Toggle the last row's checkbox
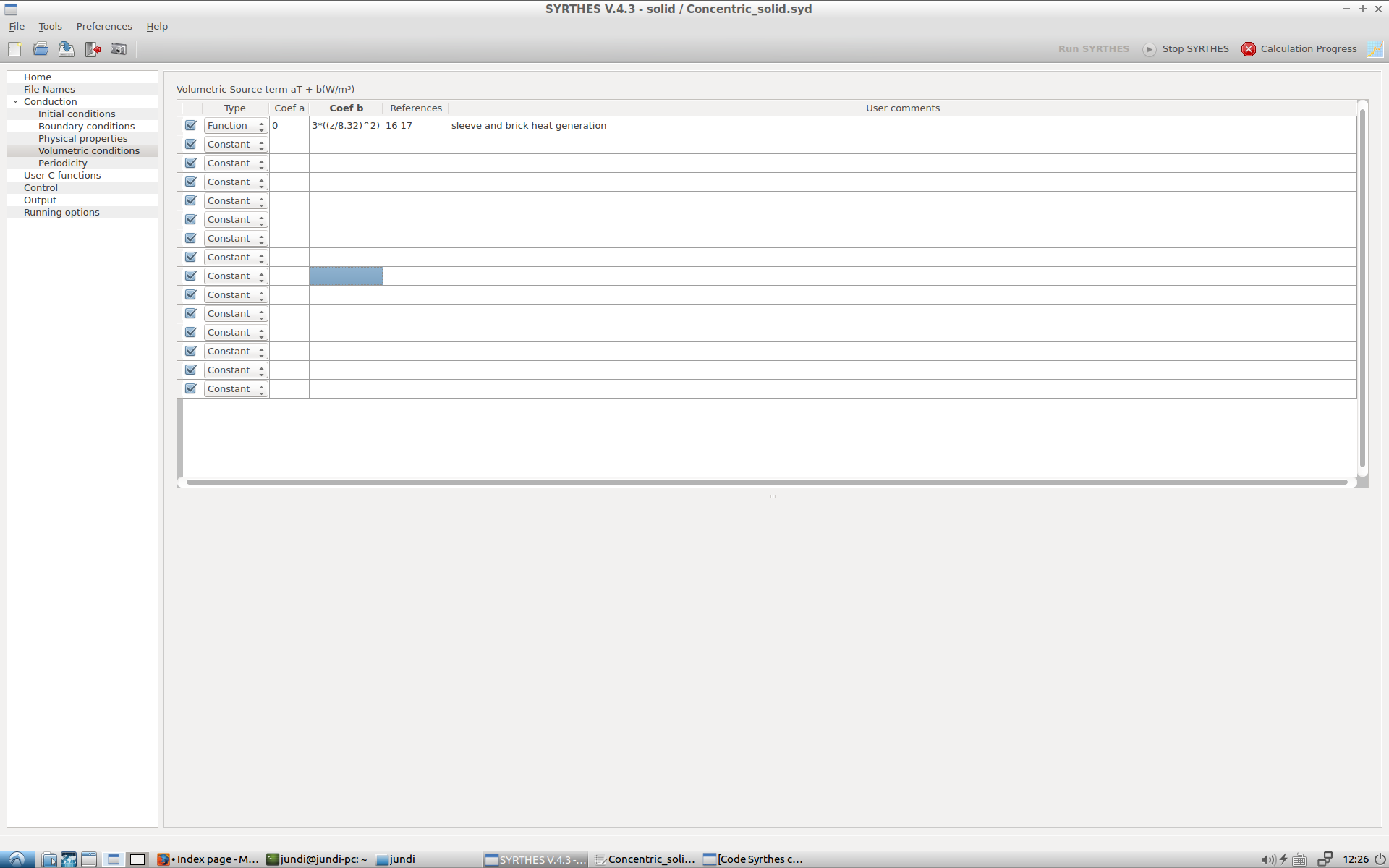 [191, 389]
